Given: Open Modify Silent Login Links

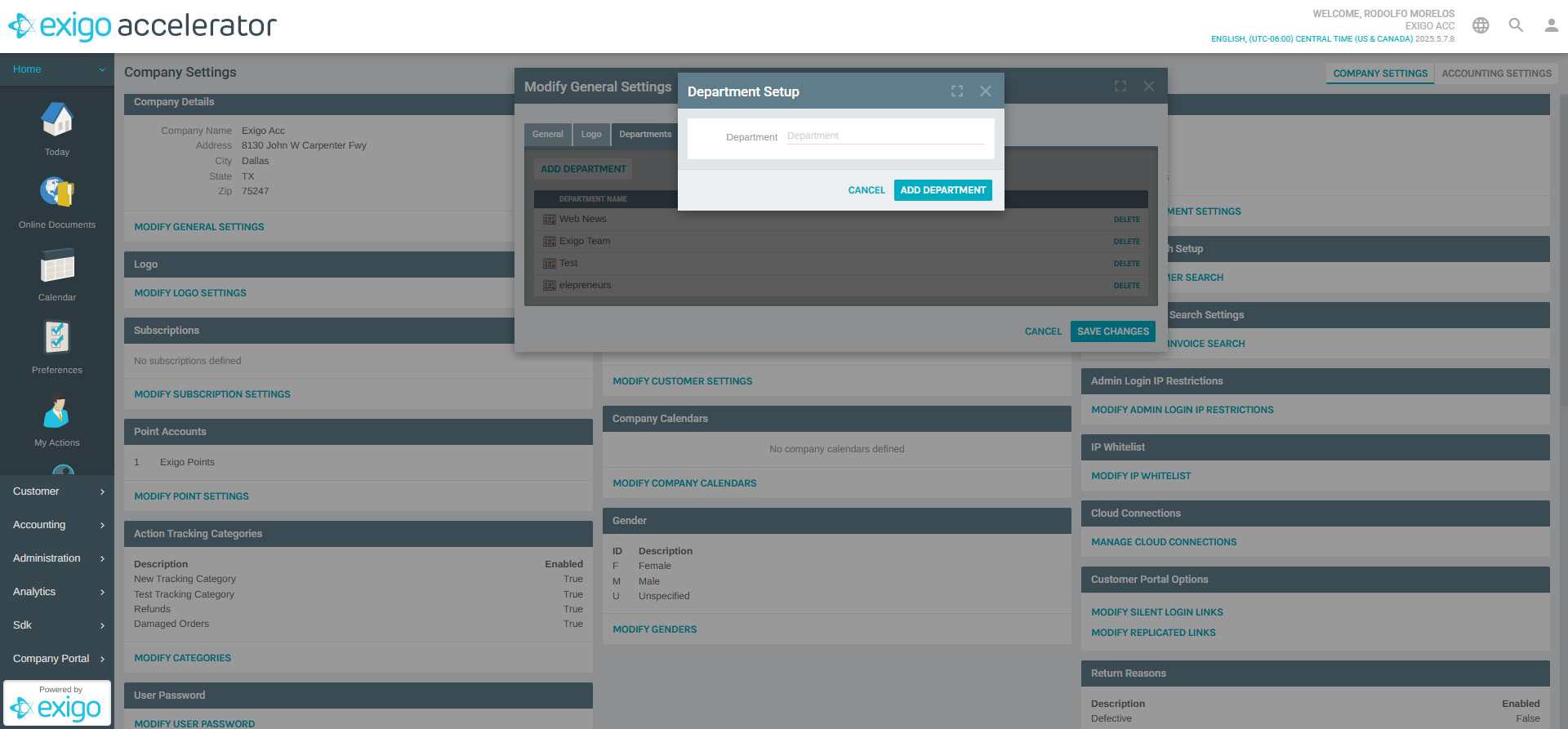Looking at the screenshot, I should click(1157, 612).
